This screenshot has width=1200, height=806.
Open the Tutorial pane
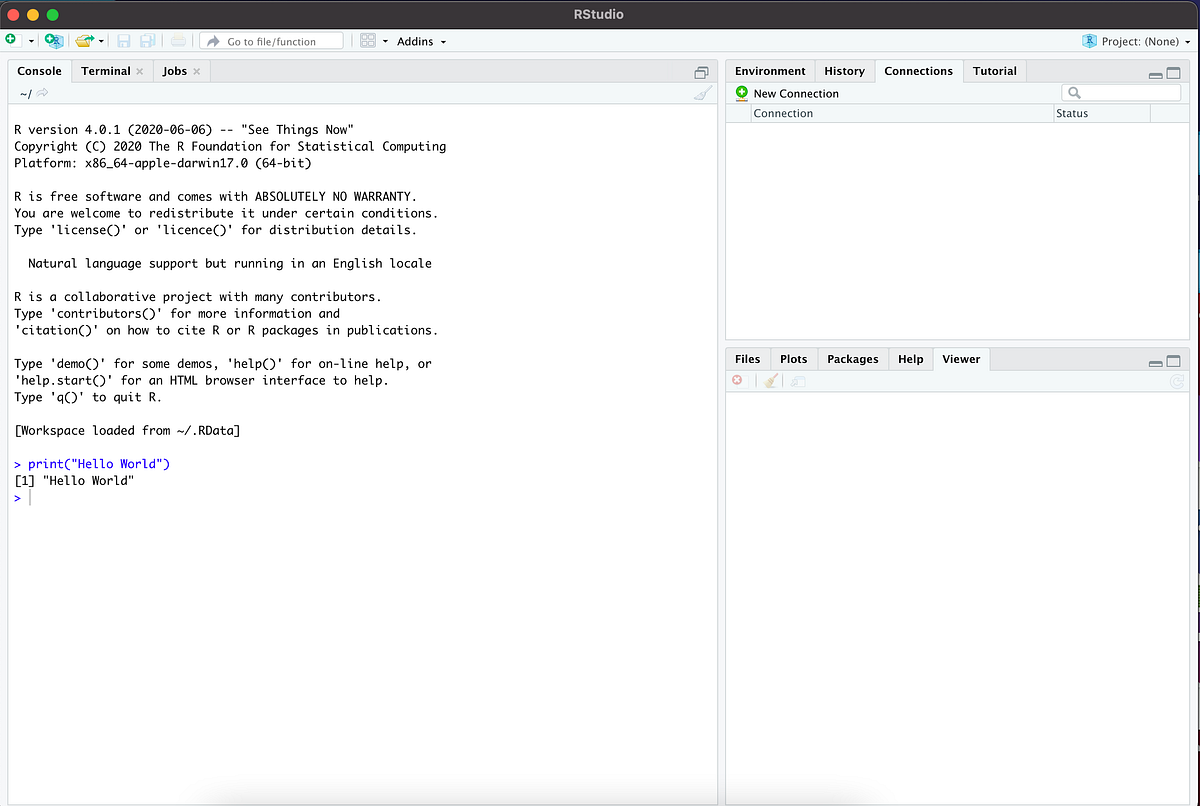coord(994,71)
